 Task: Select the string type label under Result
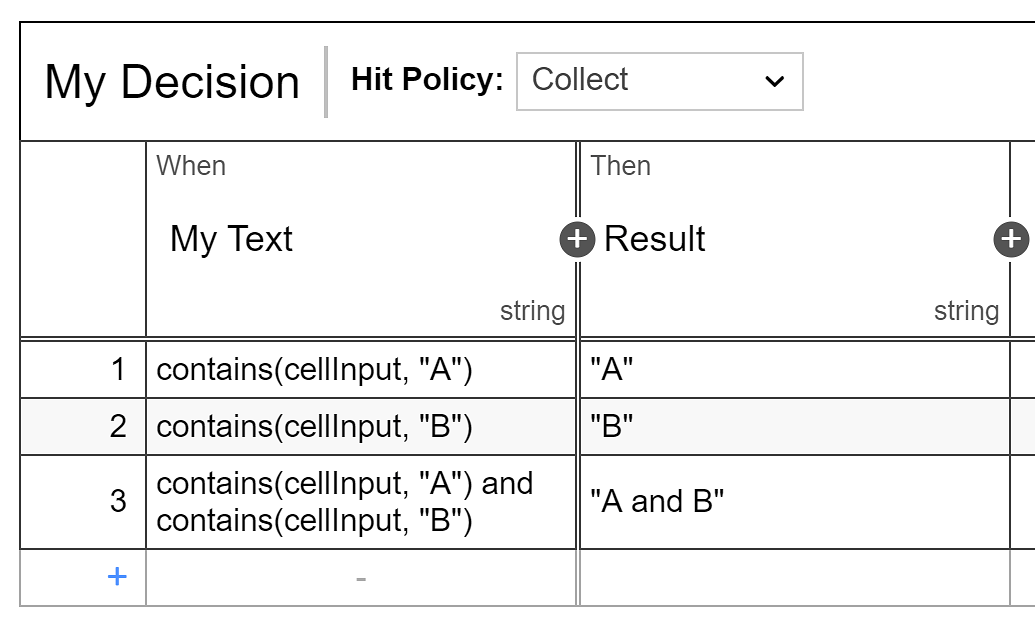[x=967, y=311]
